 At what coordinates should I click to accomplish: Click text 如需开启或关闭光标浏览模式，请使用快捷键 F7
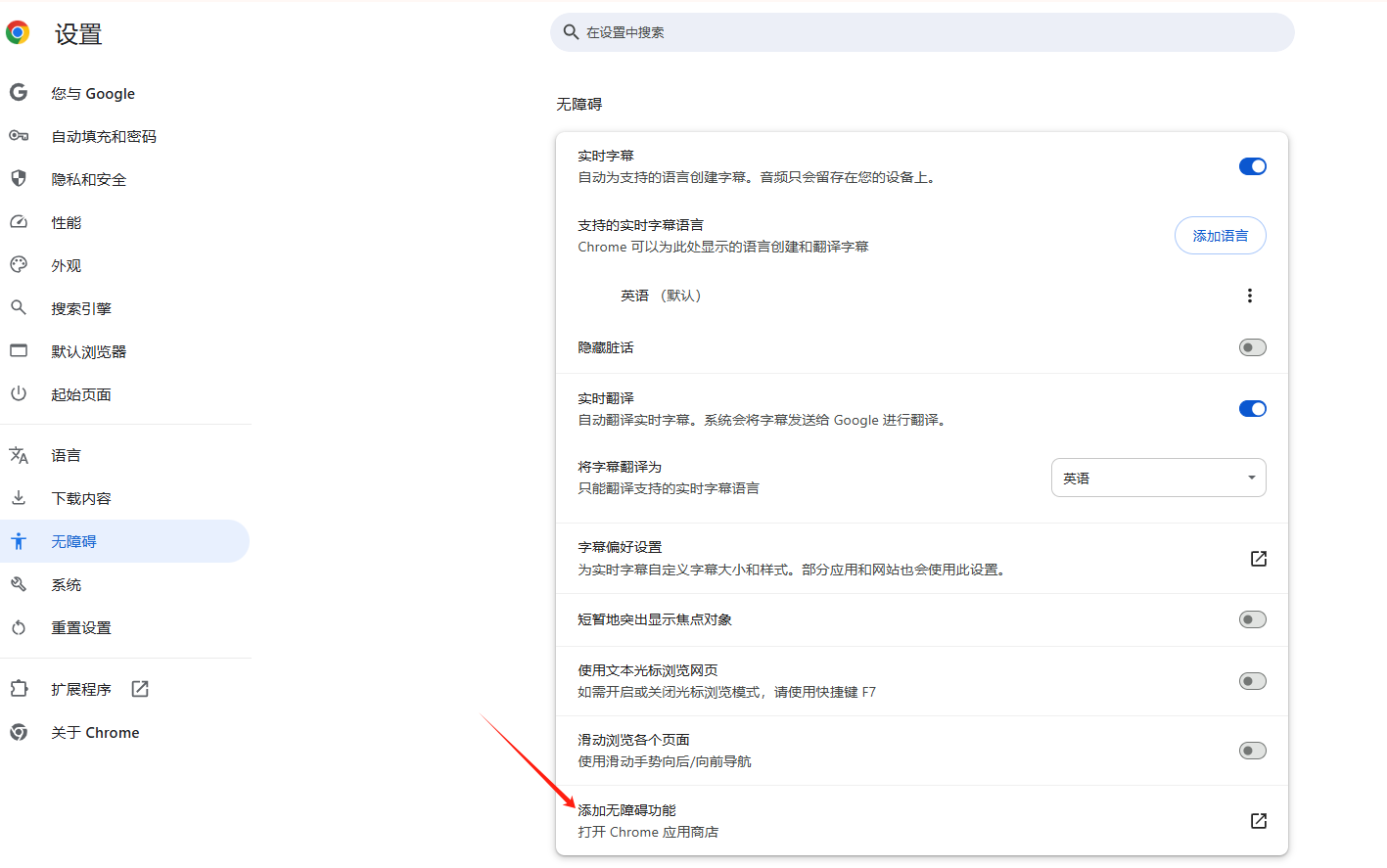click(726, 692)
